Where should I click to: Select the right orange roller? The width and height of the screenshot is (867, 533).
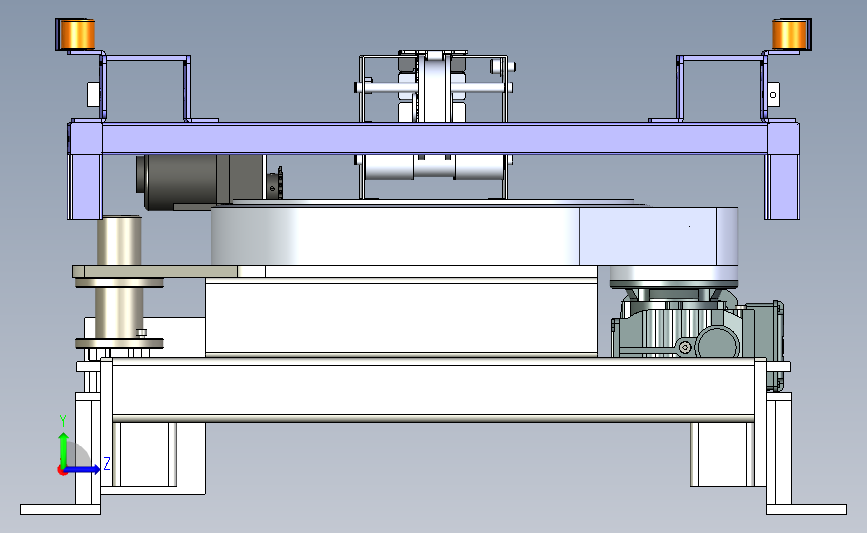[789, 34]
